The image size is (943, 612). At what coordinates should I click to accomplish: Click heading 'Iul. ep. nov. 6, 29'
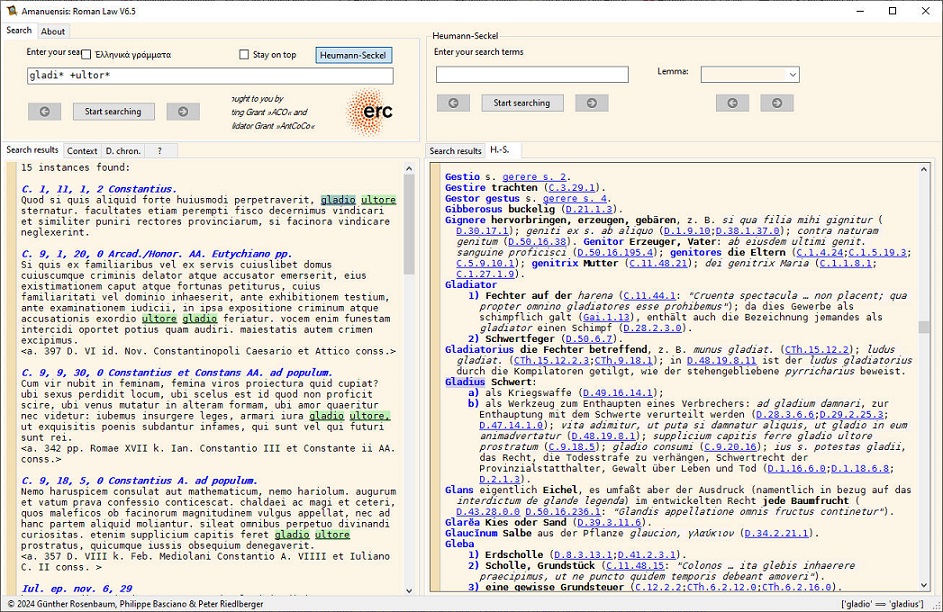pyautogui.click(x=77, y=589)
